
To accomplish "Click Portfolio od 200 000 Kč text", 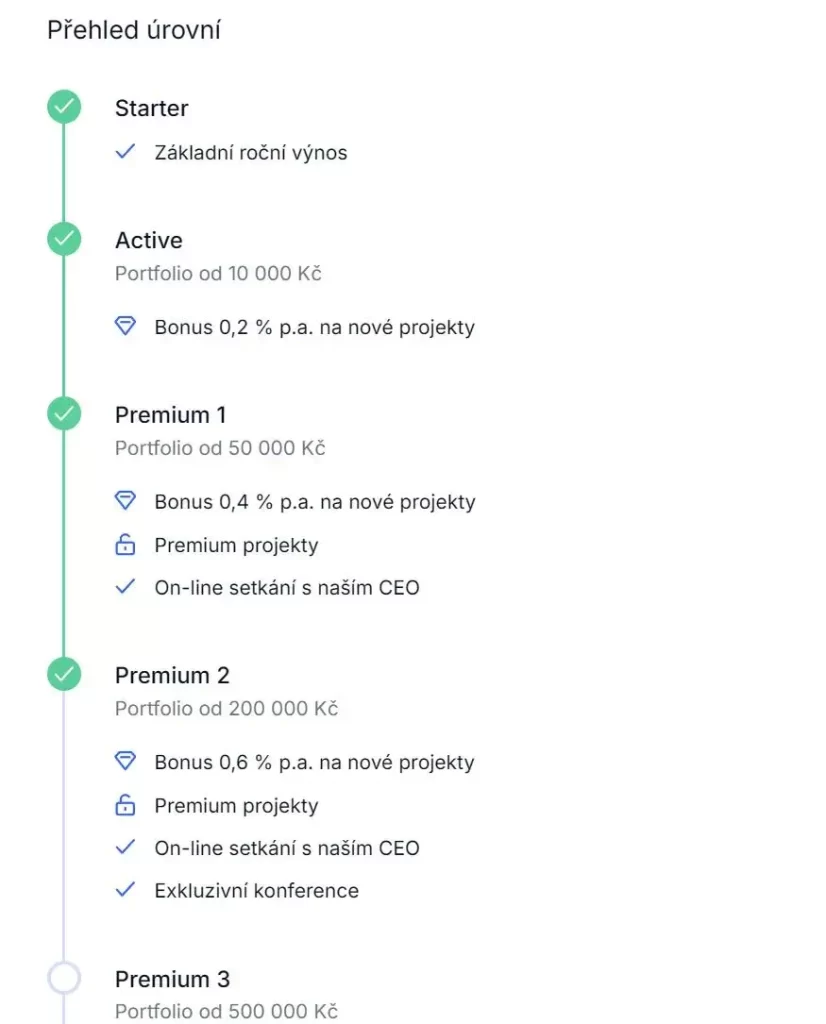I will tap(226, 709).
